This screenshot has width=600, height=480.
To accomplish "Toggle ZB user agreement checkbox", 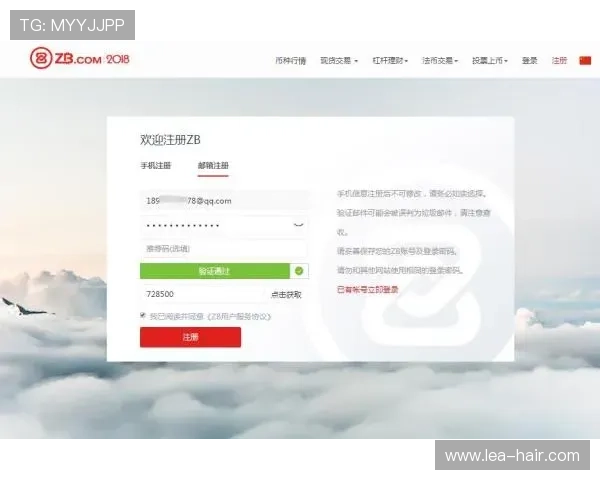I will coord(143,315).
